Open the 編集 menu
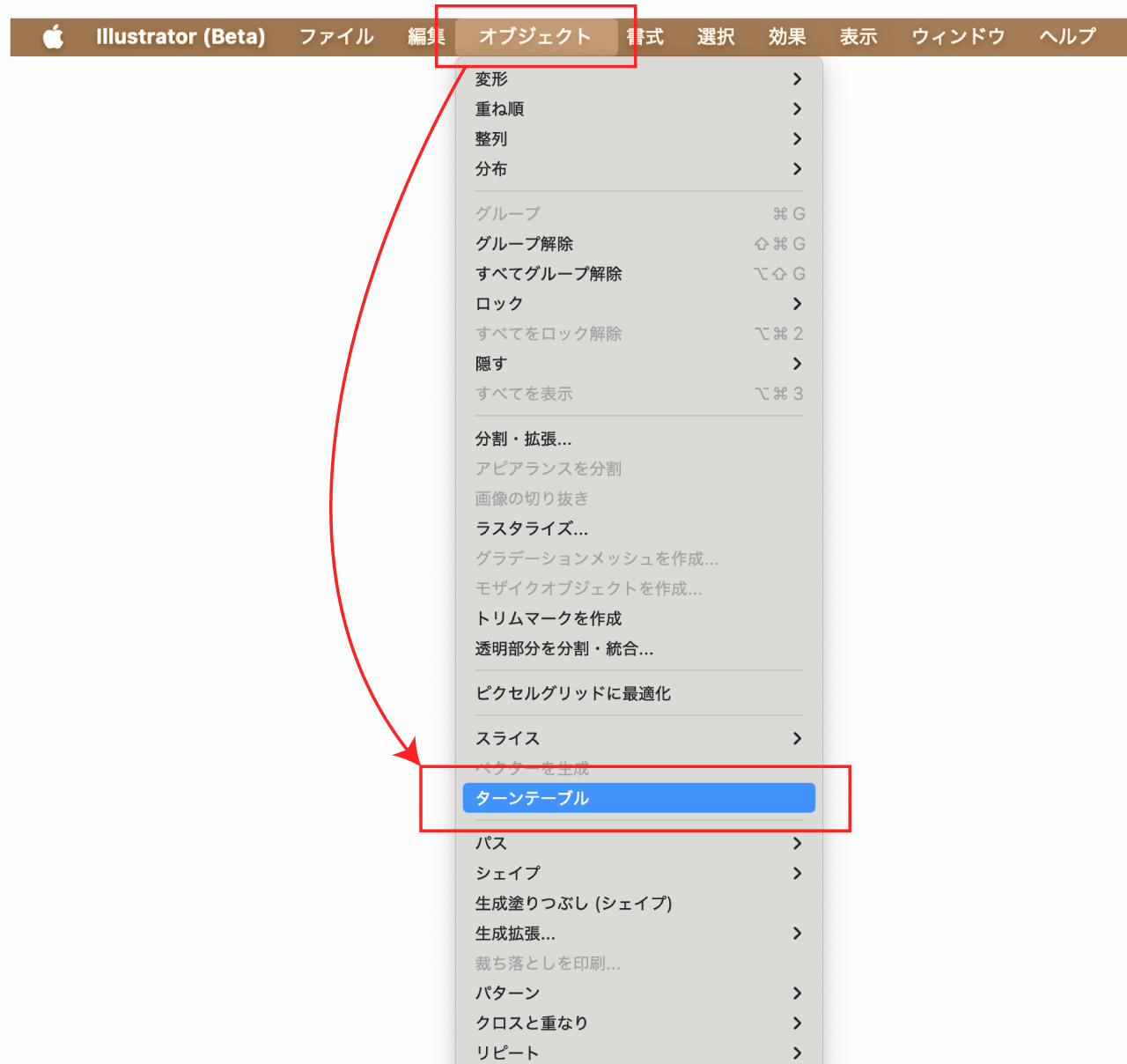Image resolution: width=1127 pixels, height=1064 pixels. 426,37
